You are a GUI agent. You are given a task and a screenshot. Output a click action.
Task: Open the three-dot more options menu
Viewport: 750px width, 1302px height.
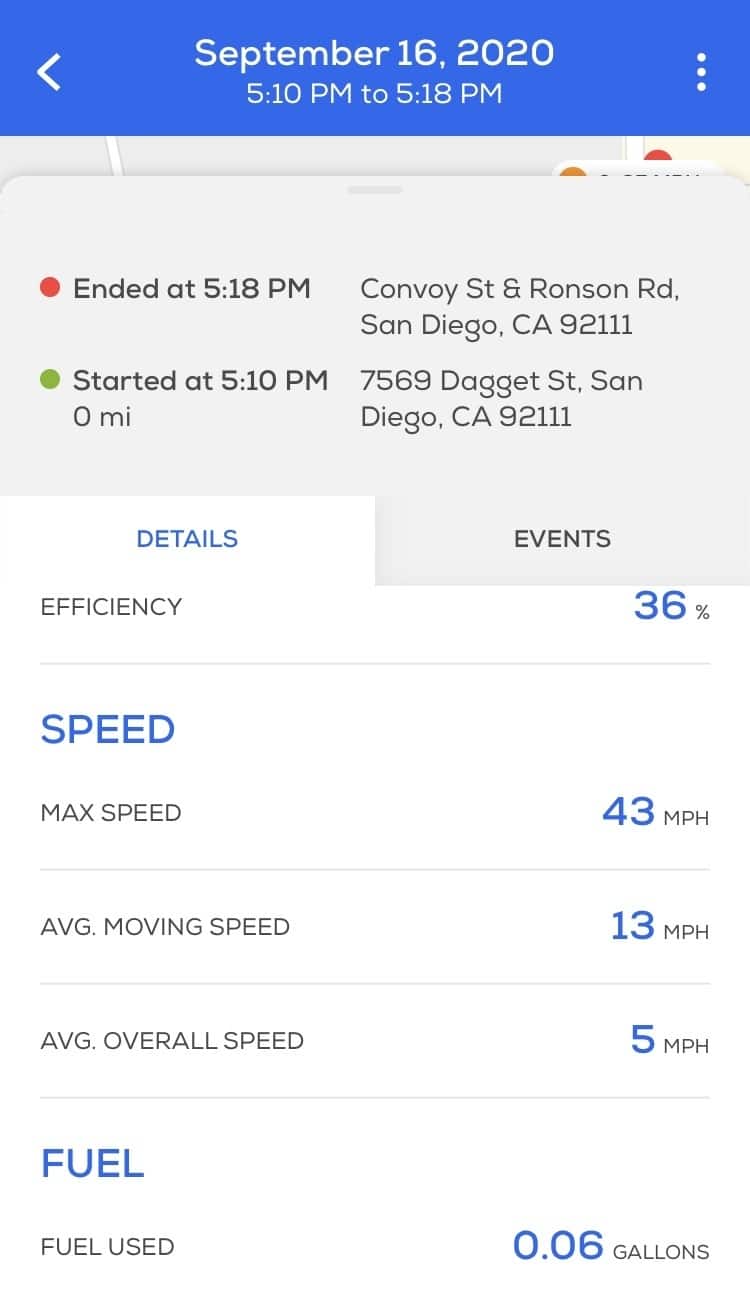[x=701, y=72]
